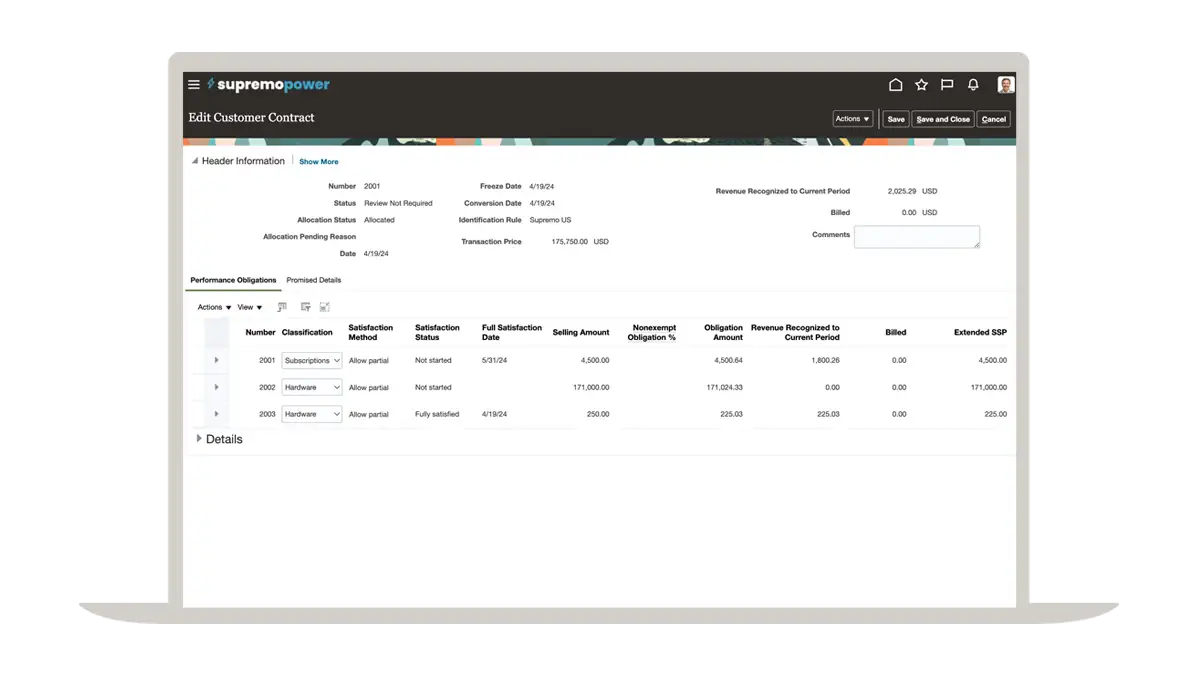Expand row 2001 details arrow

point(216,360)
